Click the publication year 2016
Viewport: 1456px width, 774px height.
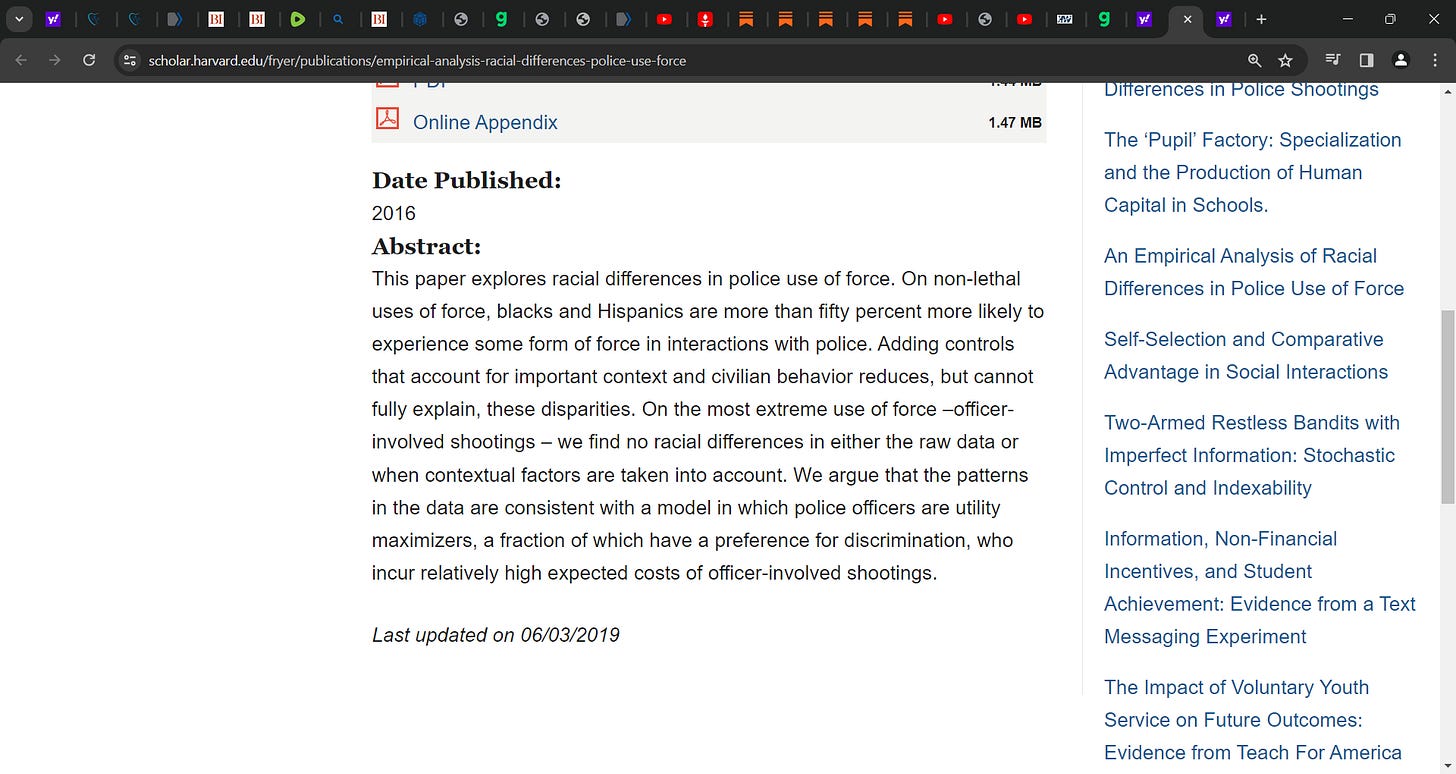coord(394,213)
